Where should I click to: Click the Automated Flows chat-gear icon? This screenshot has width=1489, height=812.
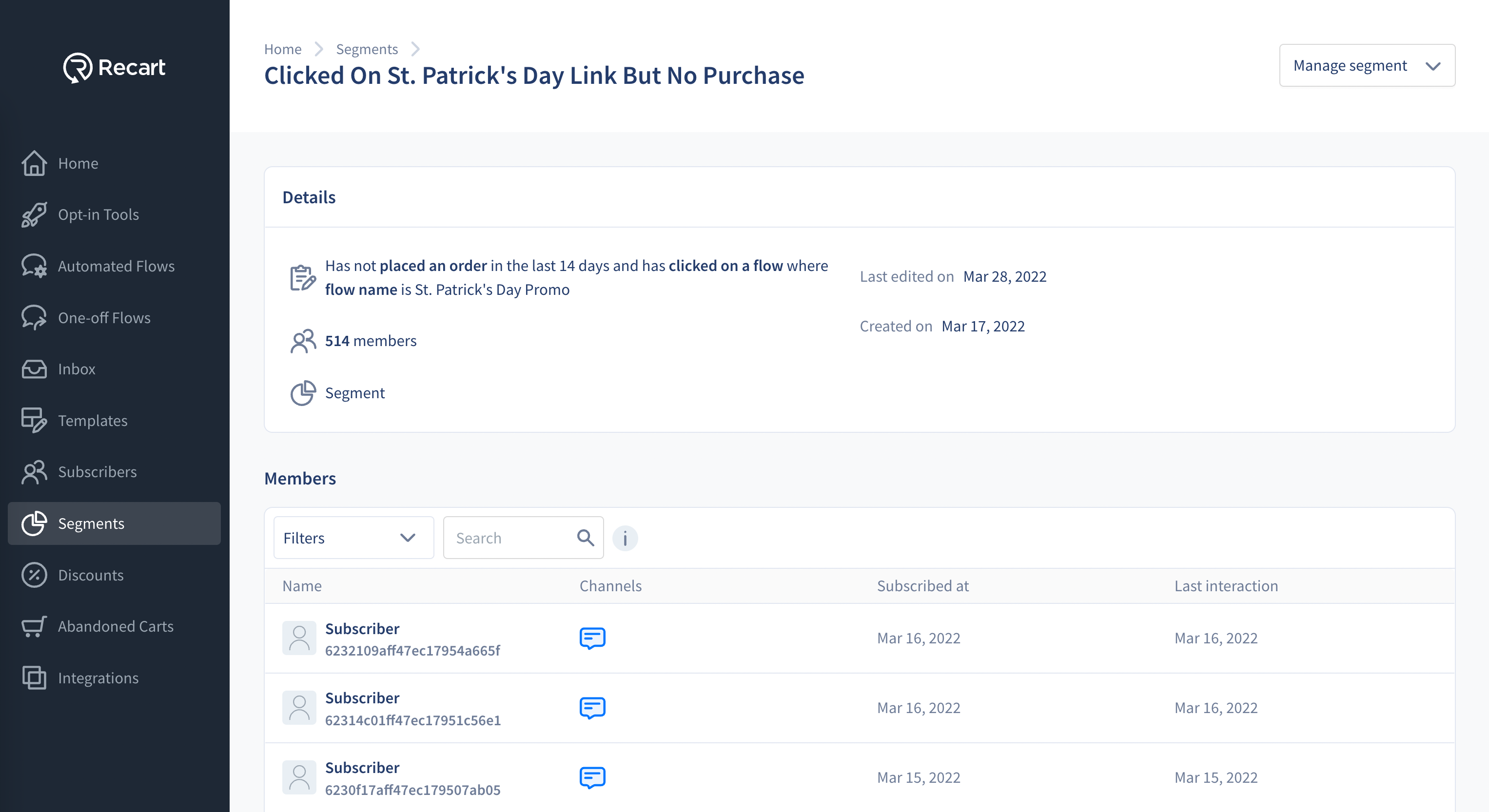[34, 266]
